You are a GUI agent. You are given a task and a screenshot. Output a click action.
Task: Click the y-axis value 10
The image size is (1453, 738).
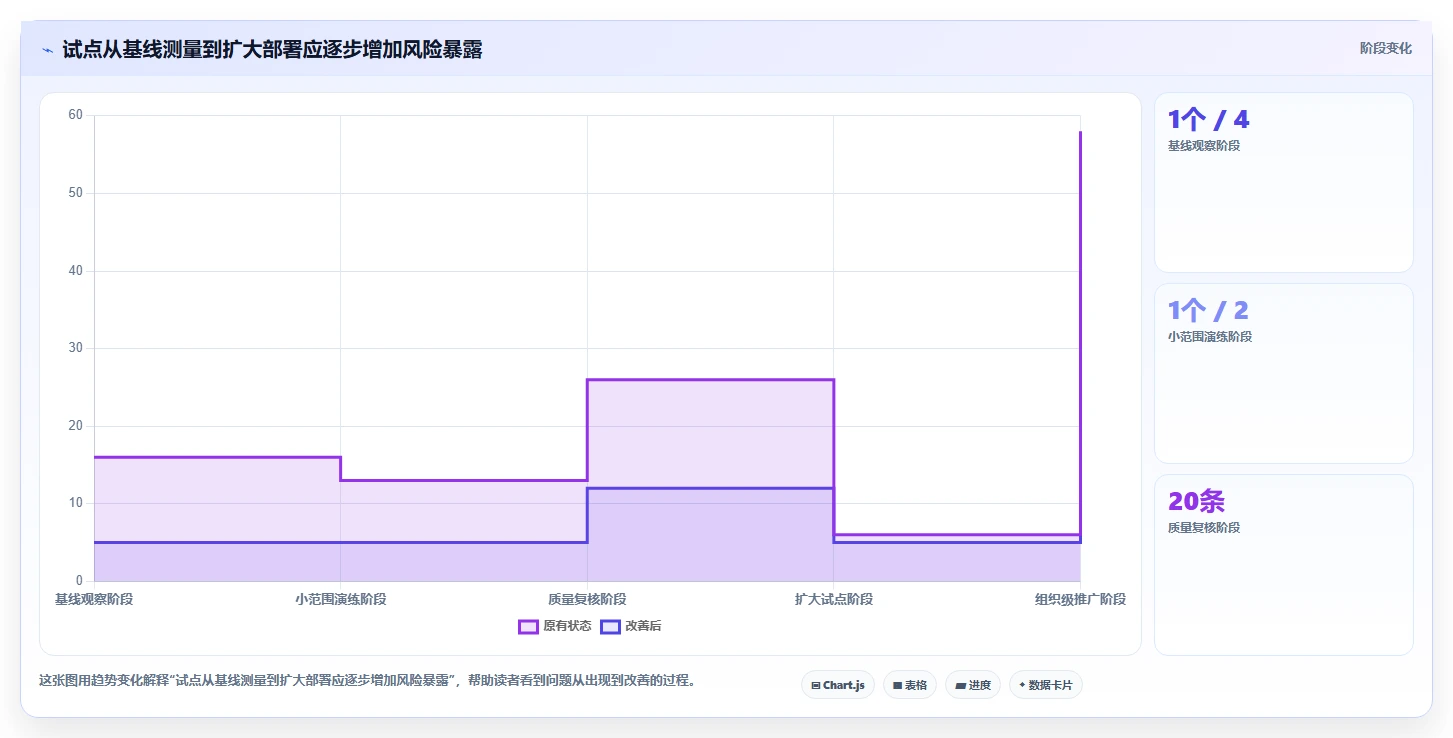tap(75, 503)
